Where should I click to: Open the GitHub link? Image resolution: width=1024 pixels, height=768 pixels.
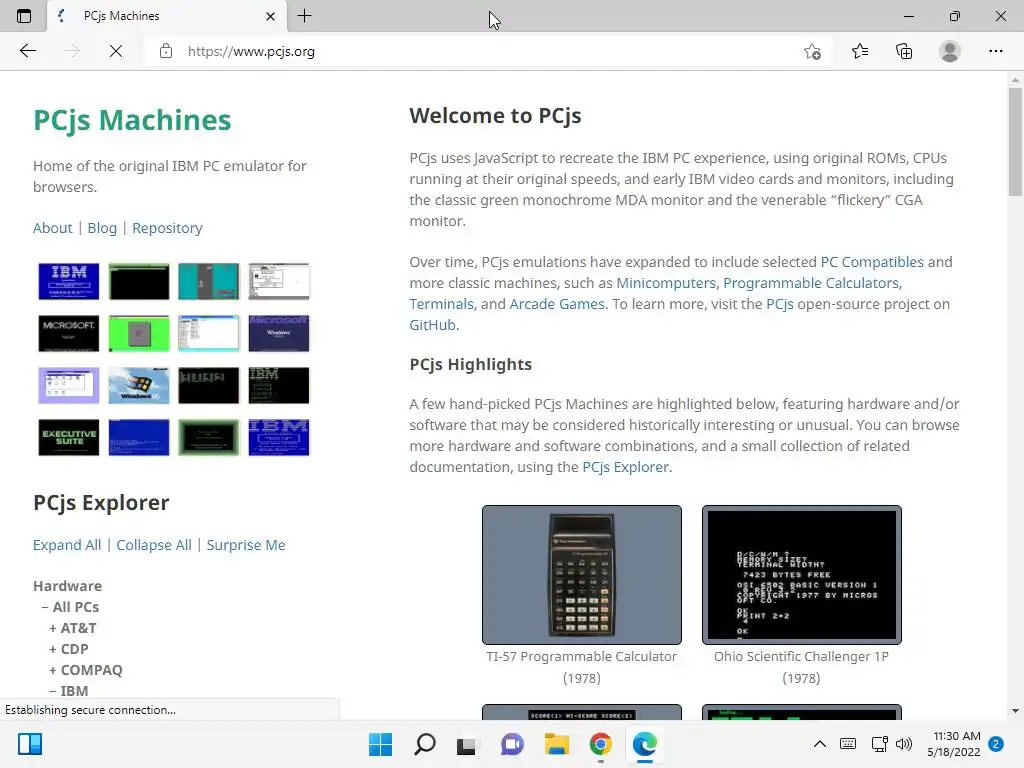pyautogui.click(x=433, y=325)
